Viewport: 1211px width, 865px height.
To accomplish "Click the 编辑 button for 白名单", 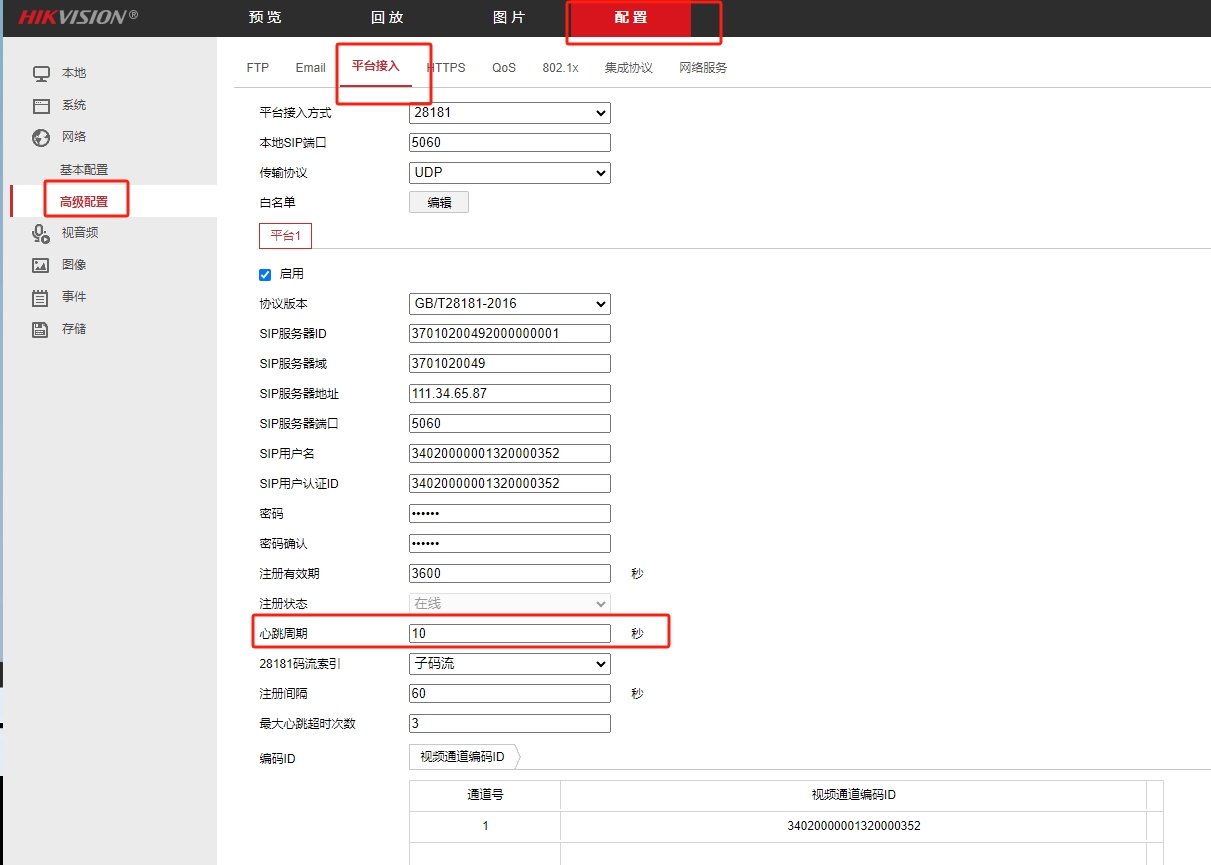I will click(438, 202).
